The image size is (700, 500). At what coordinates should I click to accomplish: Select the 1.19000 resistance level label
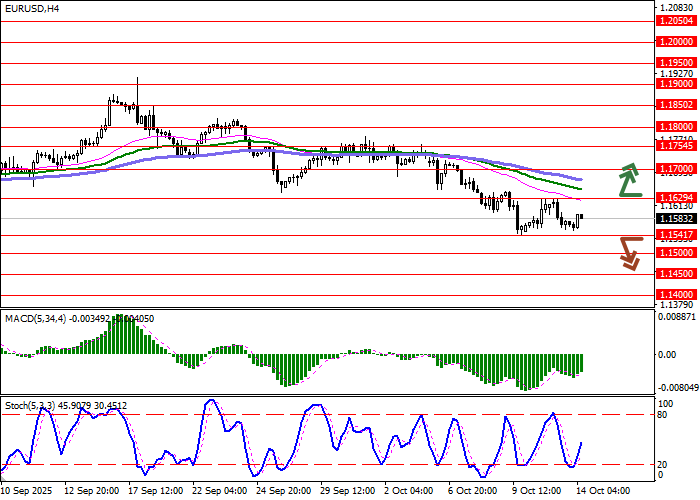(x=676, y=84)
